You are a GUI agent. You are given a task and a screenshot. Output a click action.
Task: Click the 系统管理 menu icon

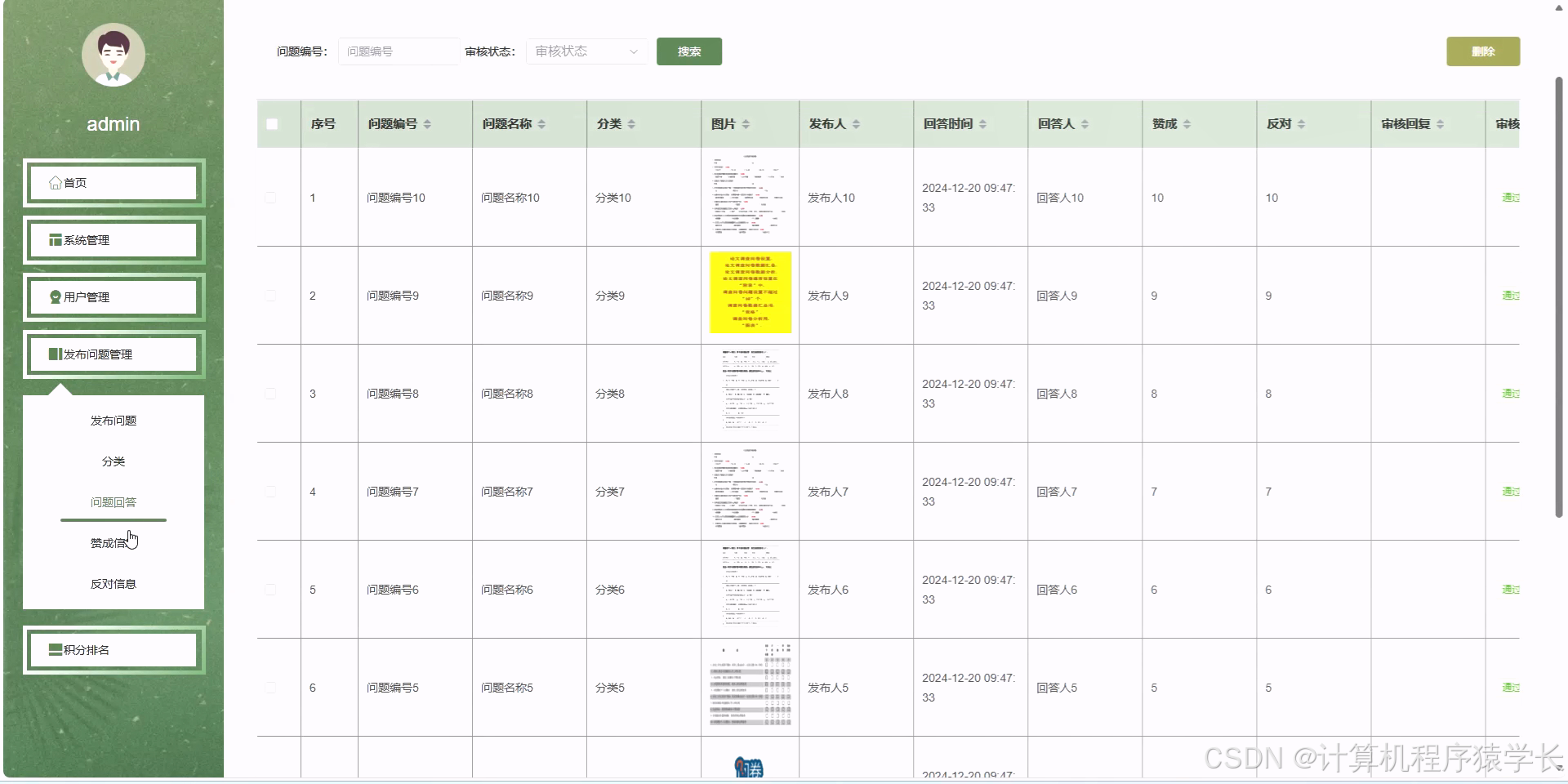[56, 240]
